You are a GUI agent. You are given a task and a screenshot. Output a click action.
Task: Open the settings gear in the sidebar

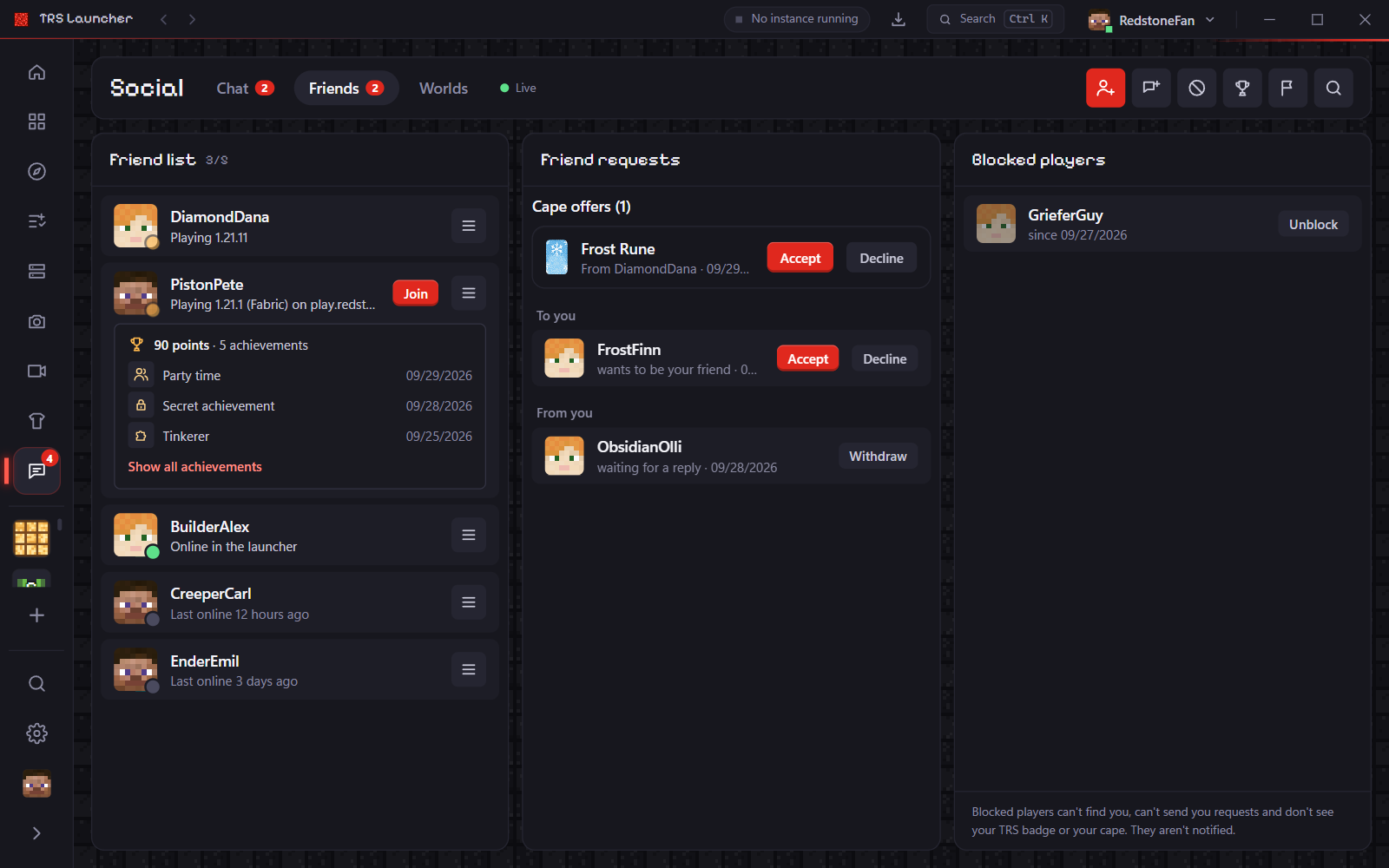[x=36, y=733]
